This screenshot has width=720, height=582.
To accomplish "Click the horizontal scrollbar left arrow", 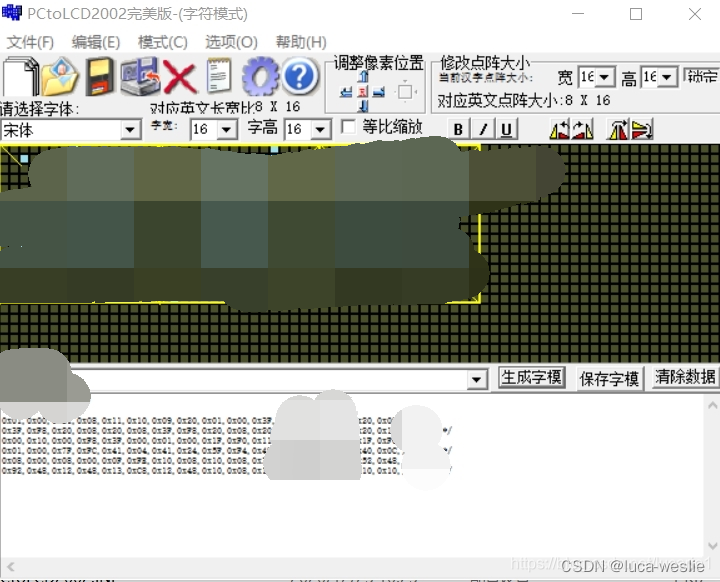I will click(x=11, y=567).
